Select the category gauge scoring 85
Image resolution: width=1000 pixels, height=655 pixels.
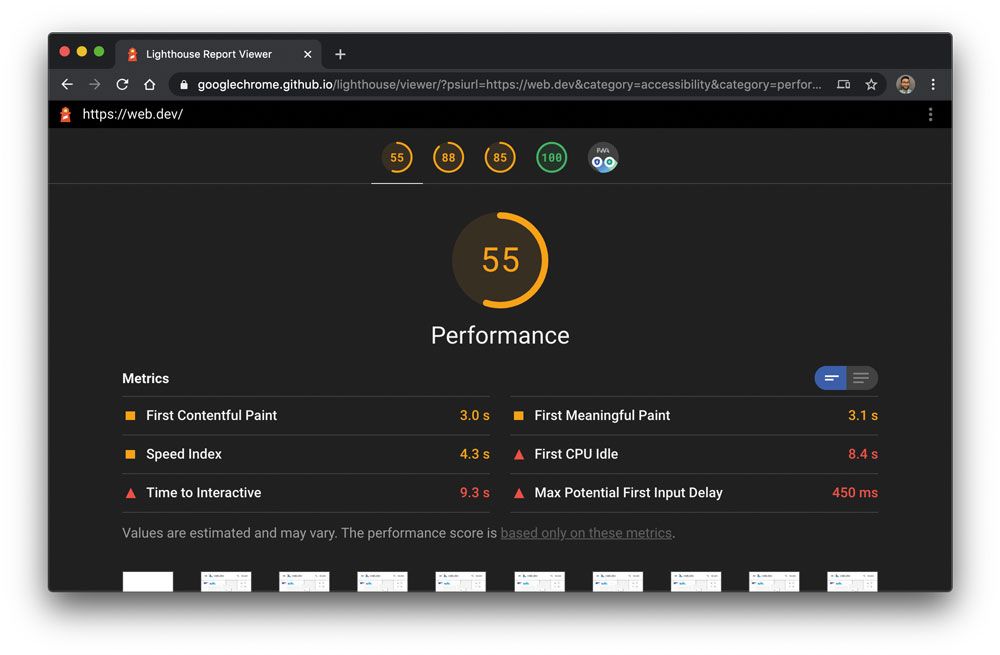click(500, 157)
